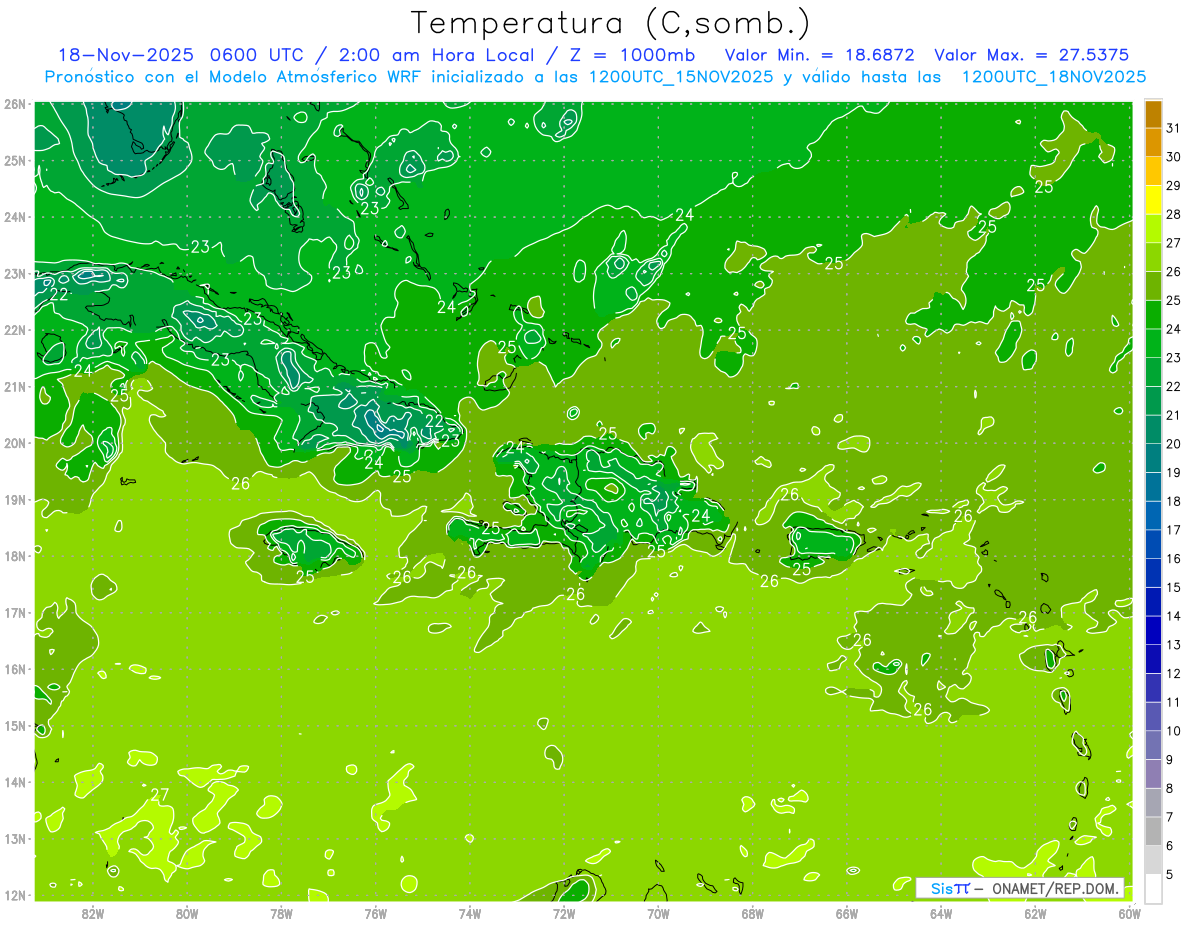1200x927 pixels.
Task: Select the 68W longitude axis label
Action: pyautogui.click(x=752, y=913)
